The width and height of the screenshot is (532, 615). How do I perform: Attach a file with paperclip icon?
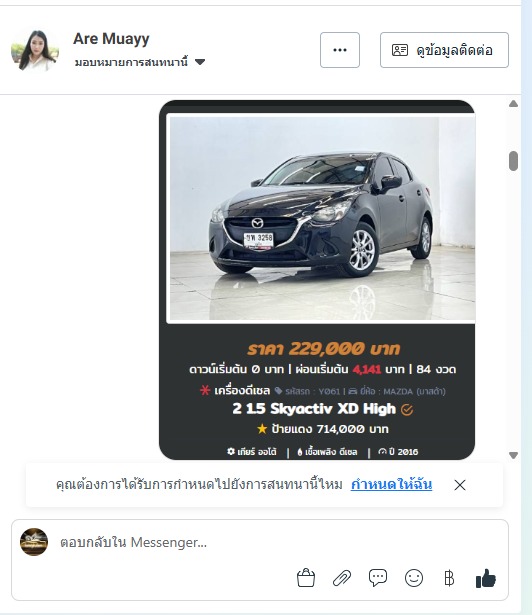point(342,578)
